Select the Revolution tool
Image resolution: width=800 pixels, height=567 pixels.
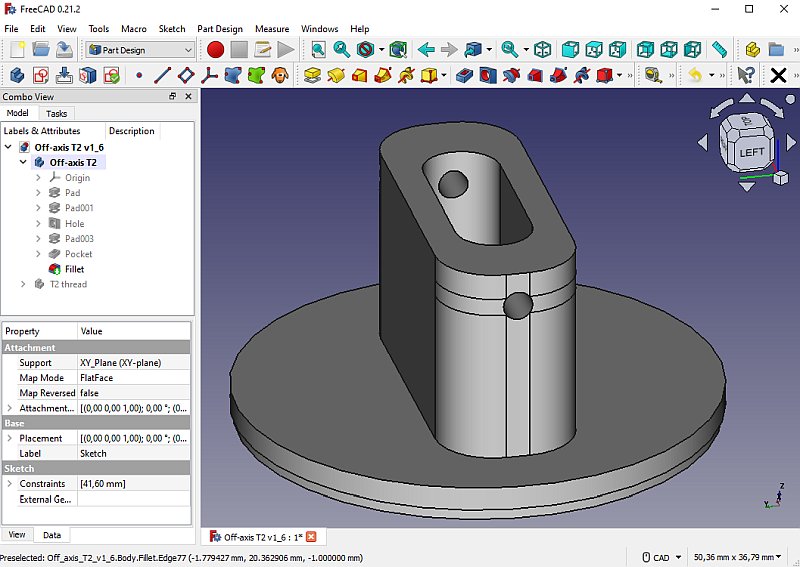(336, 76)
